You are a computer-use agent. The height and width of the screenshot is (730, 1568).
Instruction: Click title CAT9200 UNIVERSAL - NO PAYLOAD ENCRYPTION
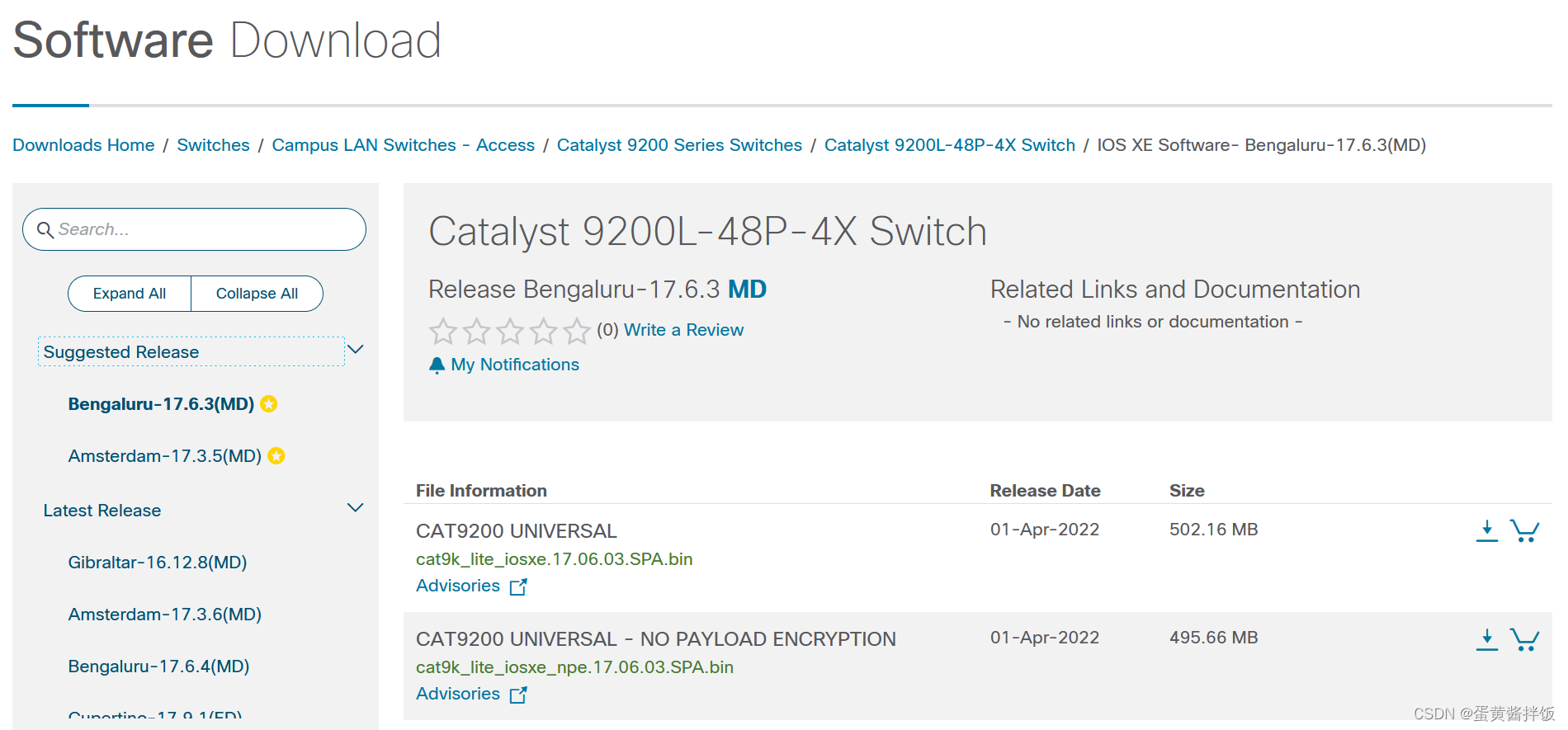click(656, 639)
